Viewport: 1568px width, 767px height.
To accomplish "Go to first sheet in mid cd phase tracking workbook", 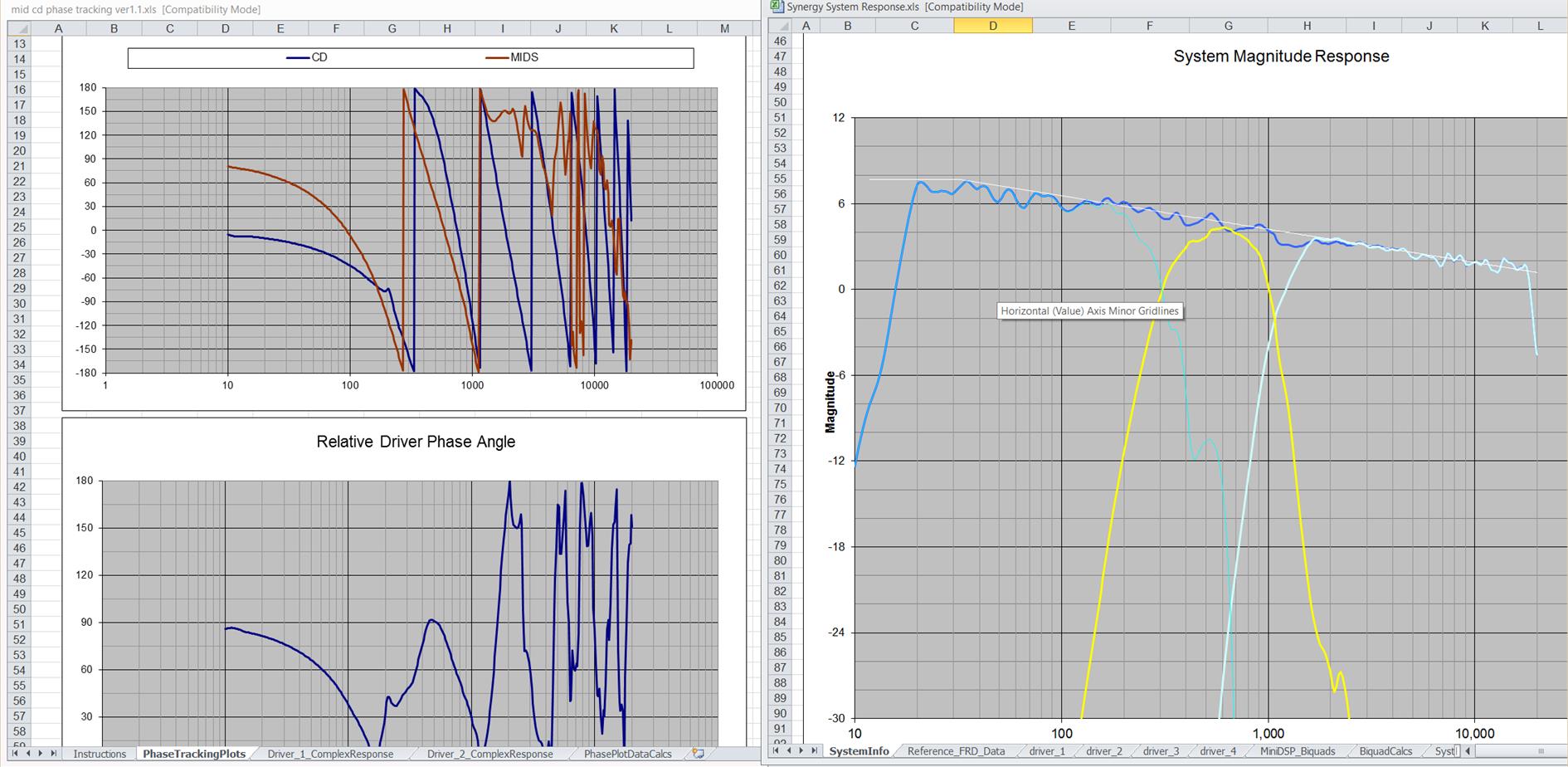I will tap(16, 754).
